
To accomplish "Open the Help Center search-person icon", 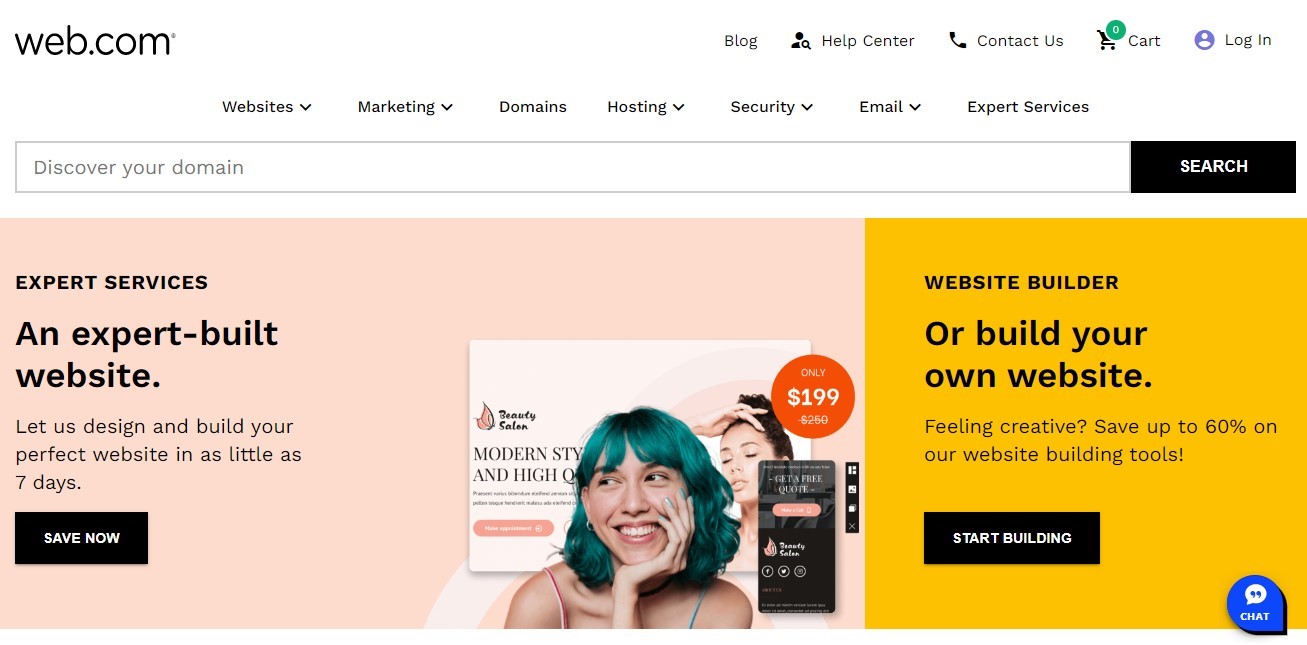I will [x=800, y=41].
